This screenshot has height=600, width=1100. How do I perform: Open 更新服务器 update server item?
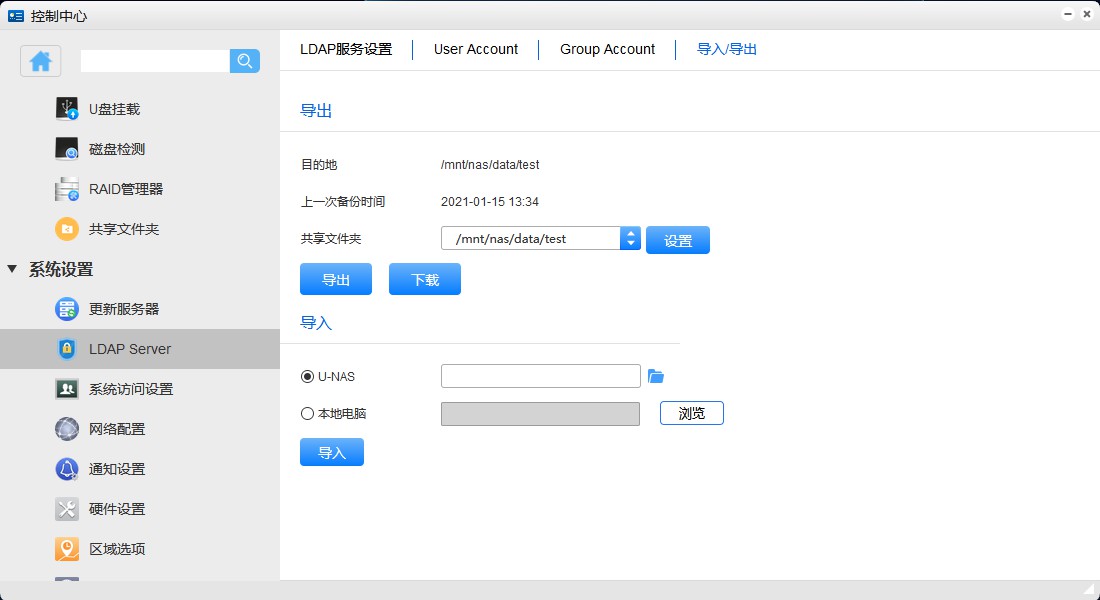(123, 309)
